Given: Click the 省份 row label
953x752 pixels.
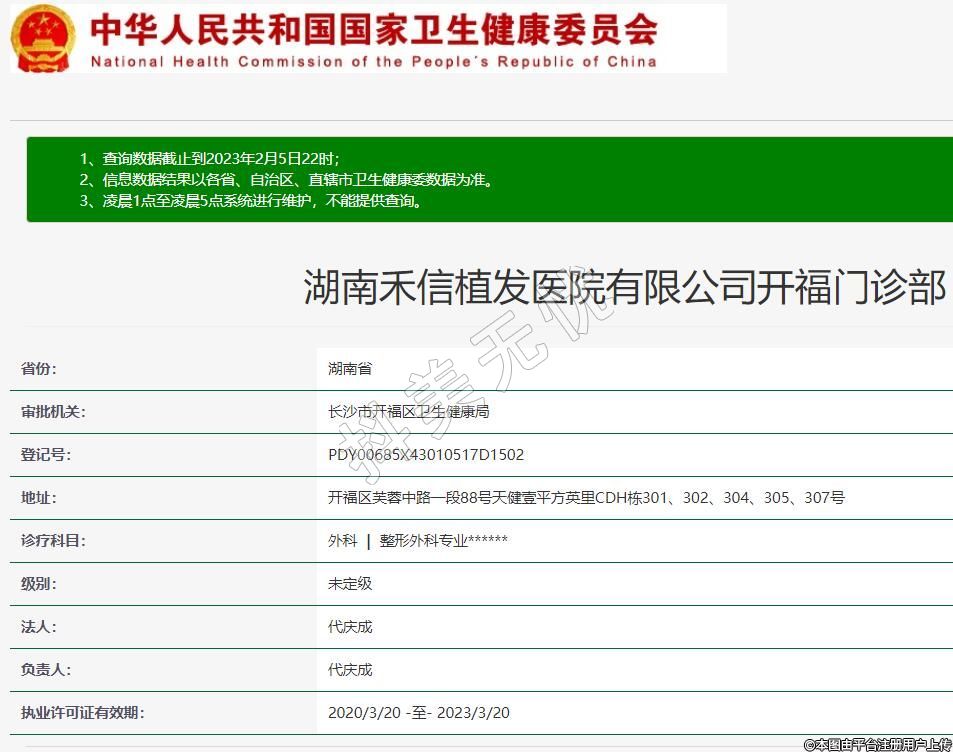Looking at the screenshot, I should coord(39,368).
